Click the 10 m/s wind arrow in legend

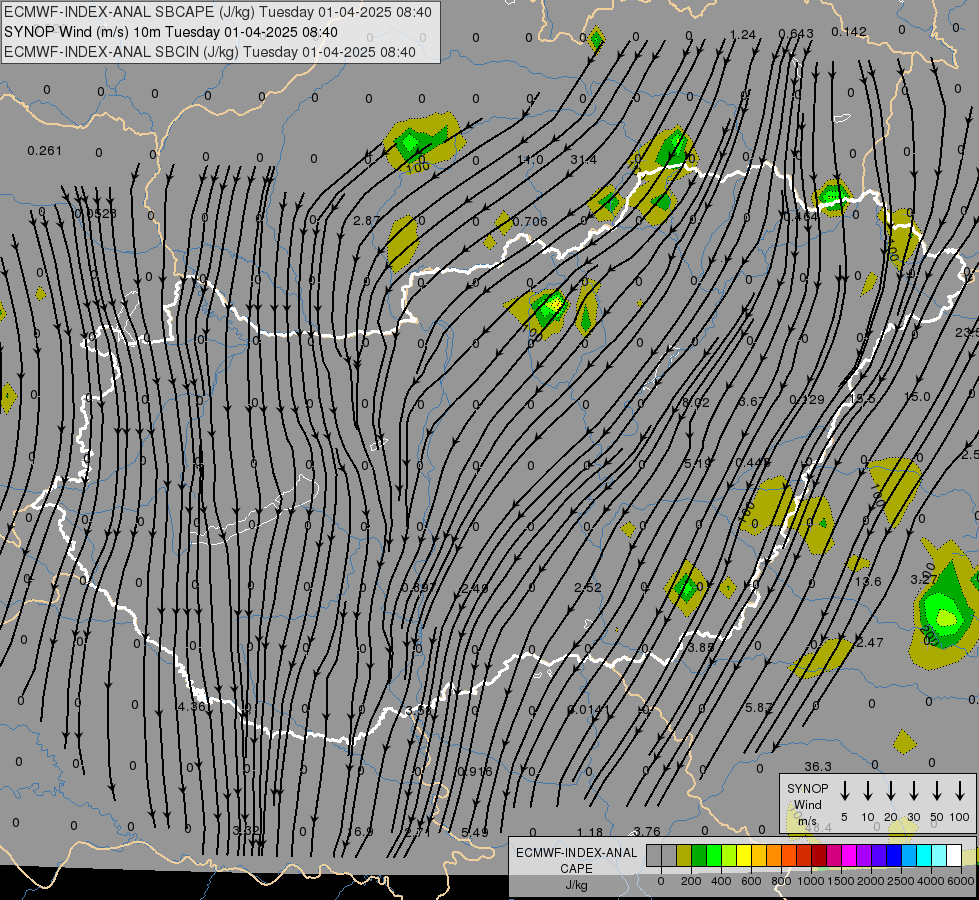pos(867,791)
